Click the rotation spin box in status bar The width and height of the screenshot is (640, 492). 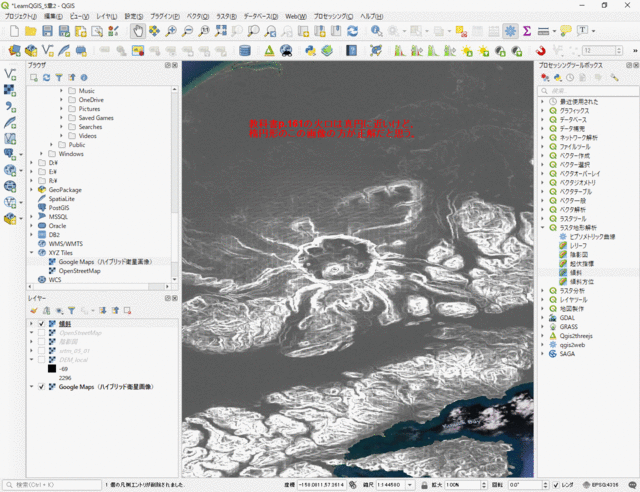click(528, 485)
